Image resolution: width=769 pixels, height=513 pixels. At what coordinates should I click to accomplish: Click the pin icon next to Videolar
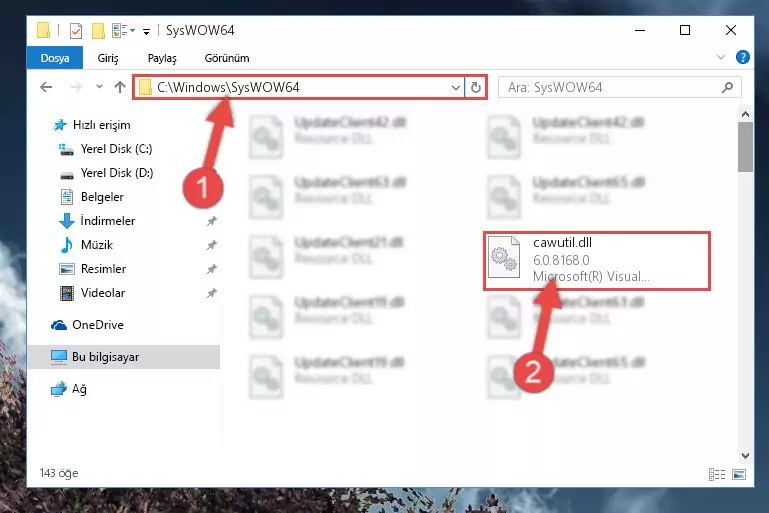coord(211,293)
